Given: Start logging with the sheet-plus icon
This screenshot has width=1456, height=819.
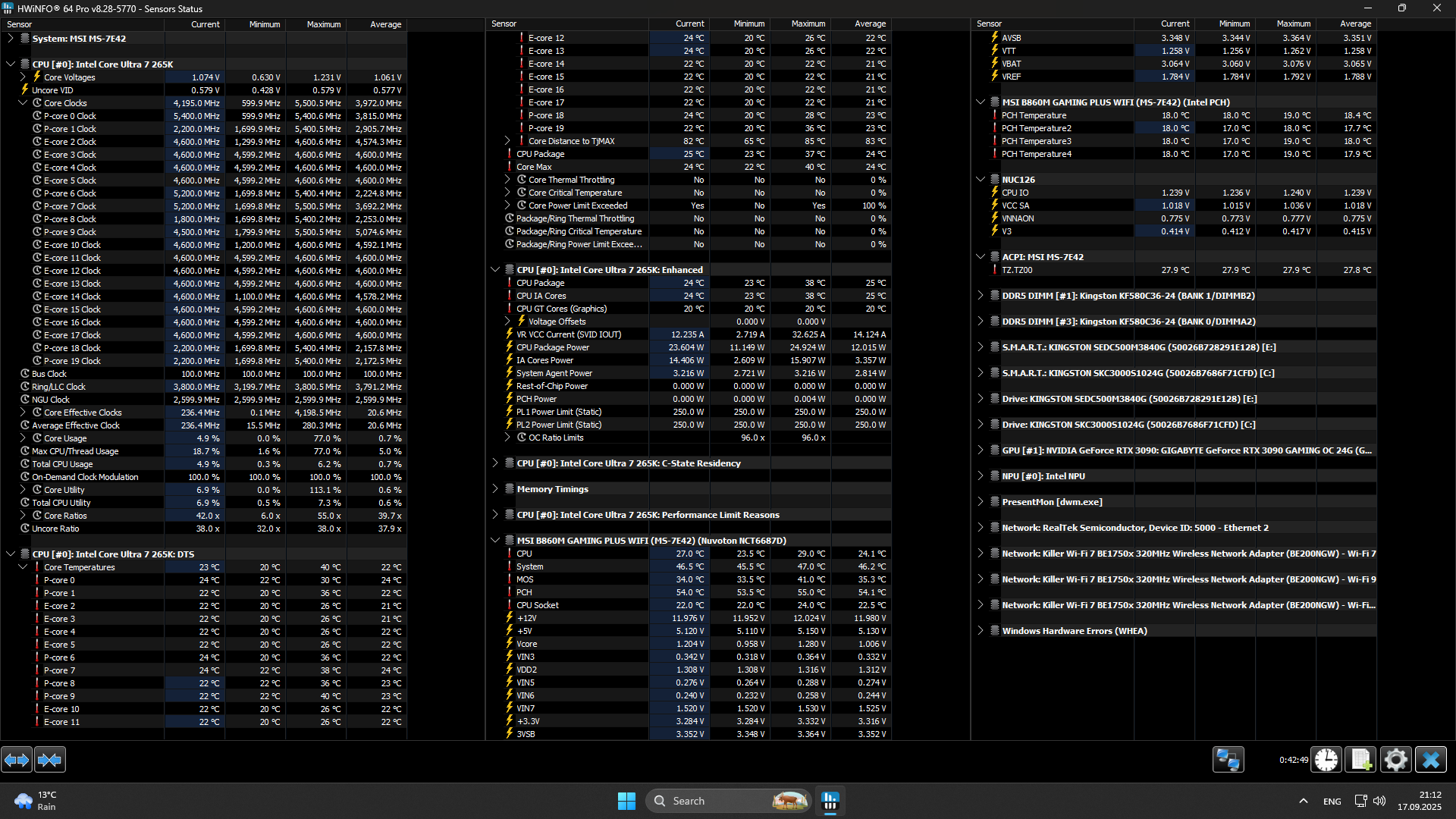Looking at the screenshot, I should (1360, 759).
